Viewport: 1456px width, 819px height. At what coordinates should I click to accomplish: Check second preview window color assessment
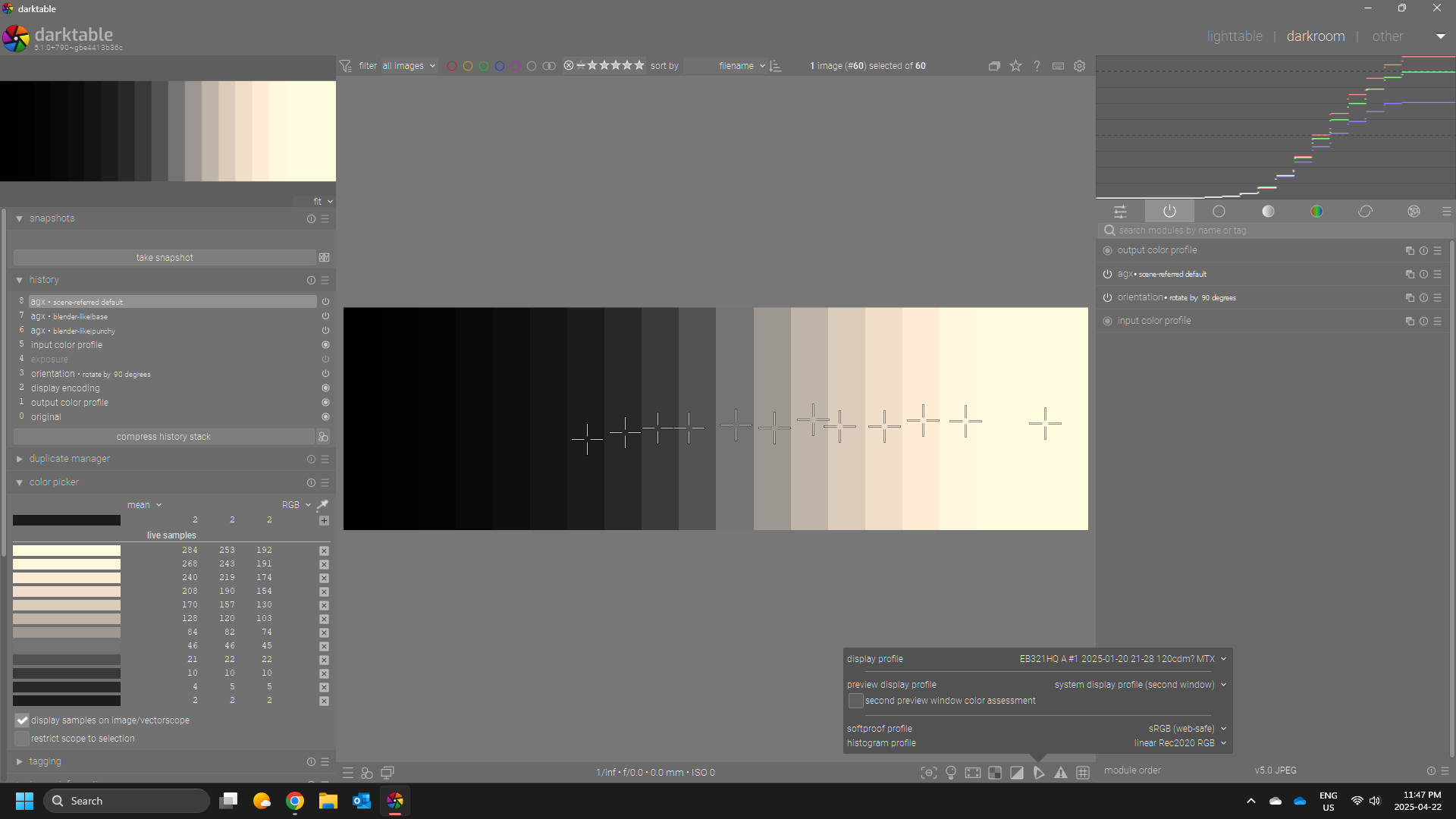pyautogui.click(x=855, y=701)
